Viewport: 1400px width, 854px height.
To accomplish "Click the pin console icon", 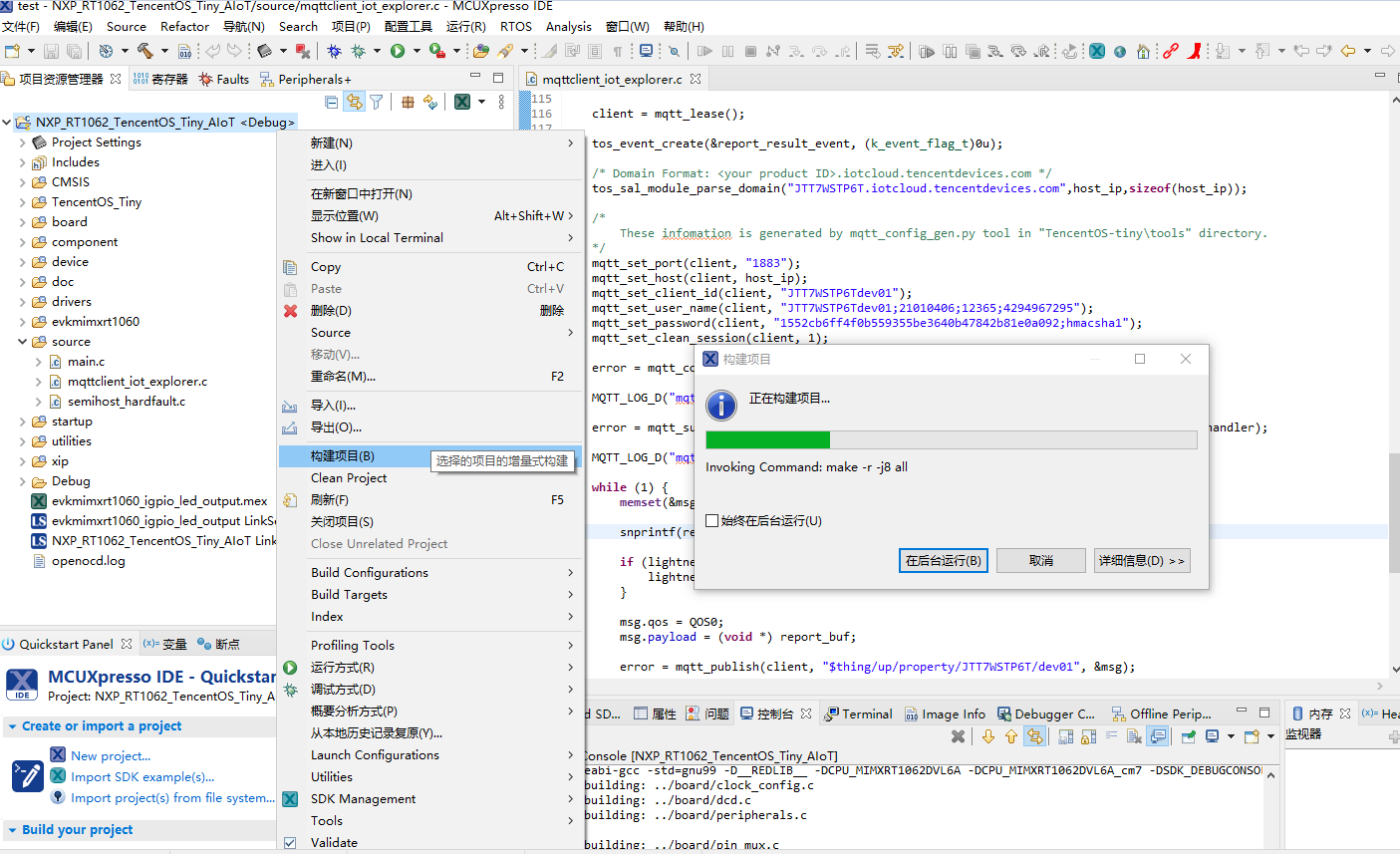I will click(x=1189, y=736).
